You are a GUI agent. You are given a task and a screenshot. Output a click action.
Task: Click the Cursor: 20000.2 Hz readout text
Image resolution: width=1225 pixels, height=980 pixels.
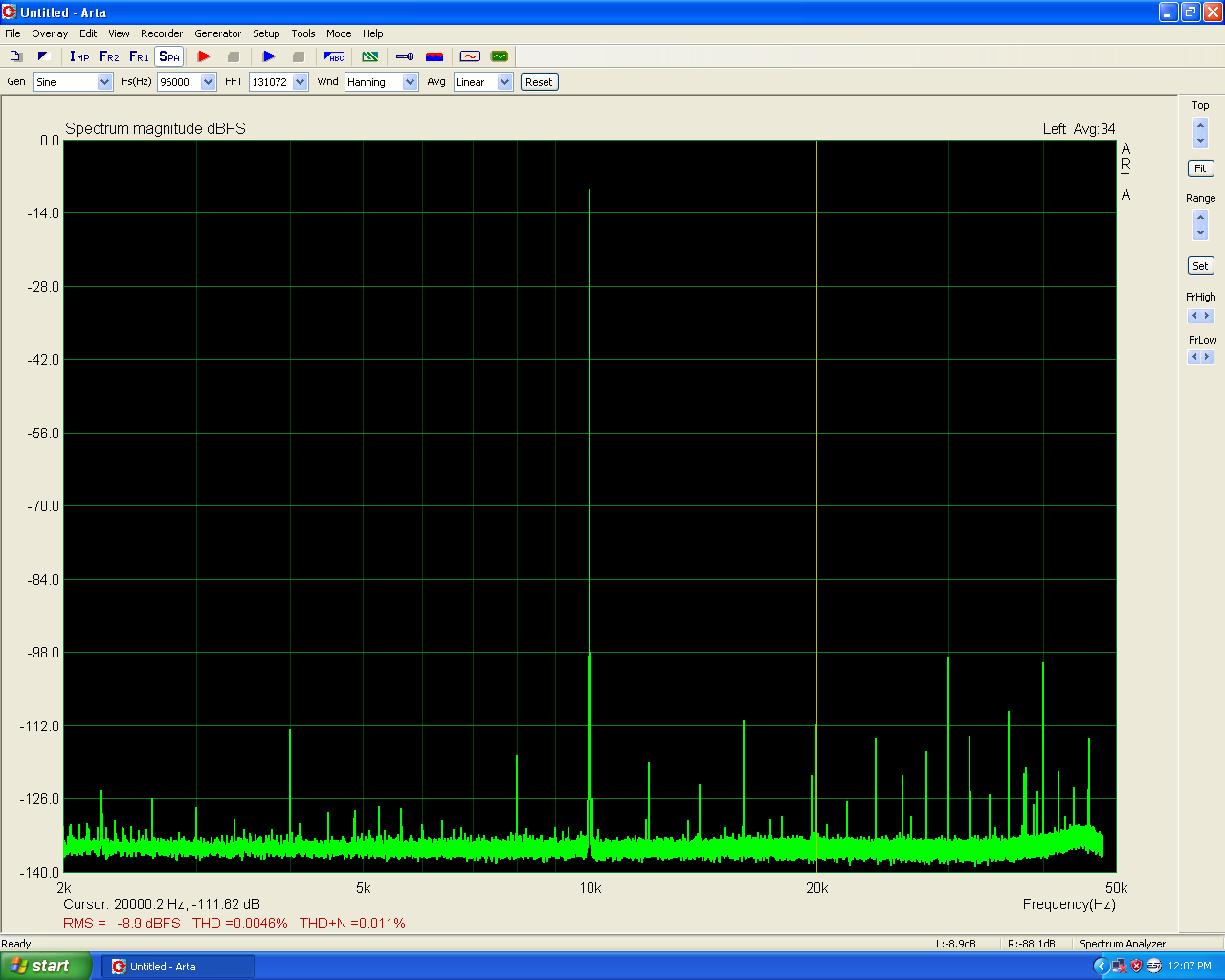point(162,904)
